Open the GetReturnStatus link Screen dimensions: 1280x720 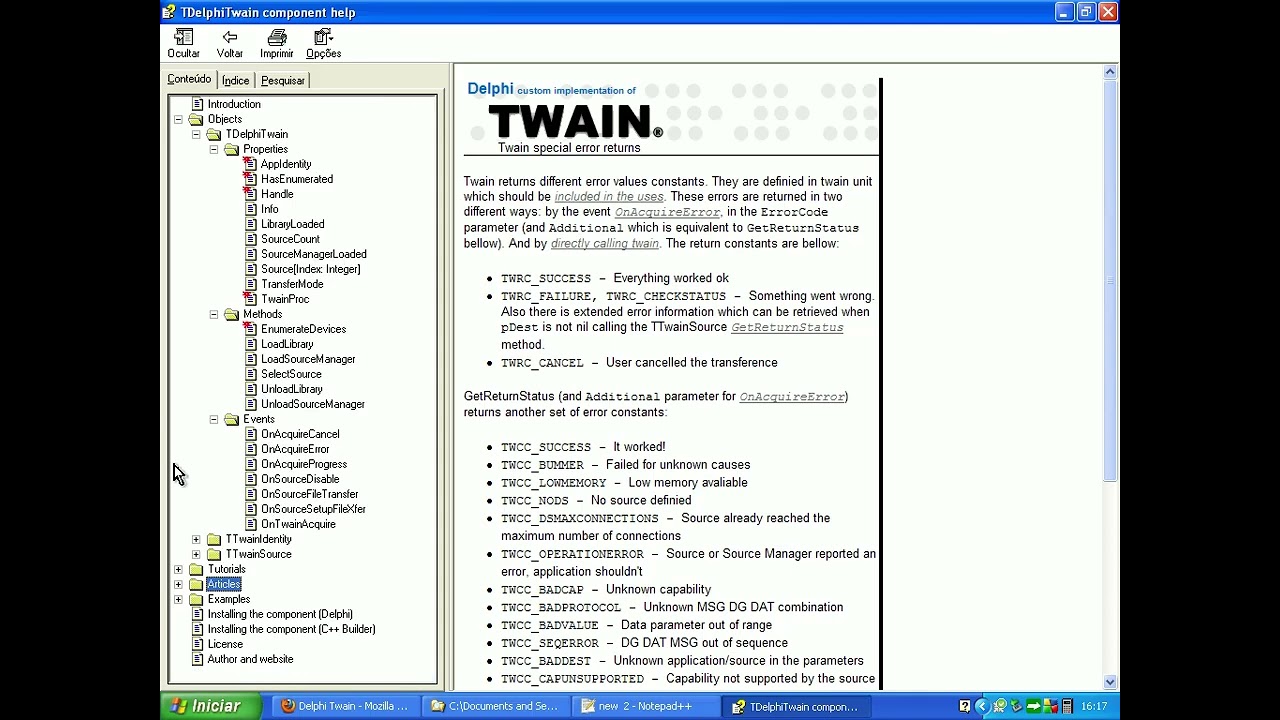click(x=787, y=327)
